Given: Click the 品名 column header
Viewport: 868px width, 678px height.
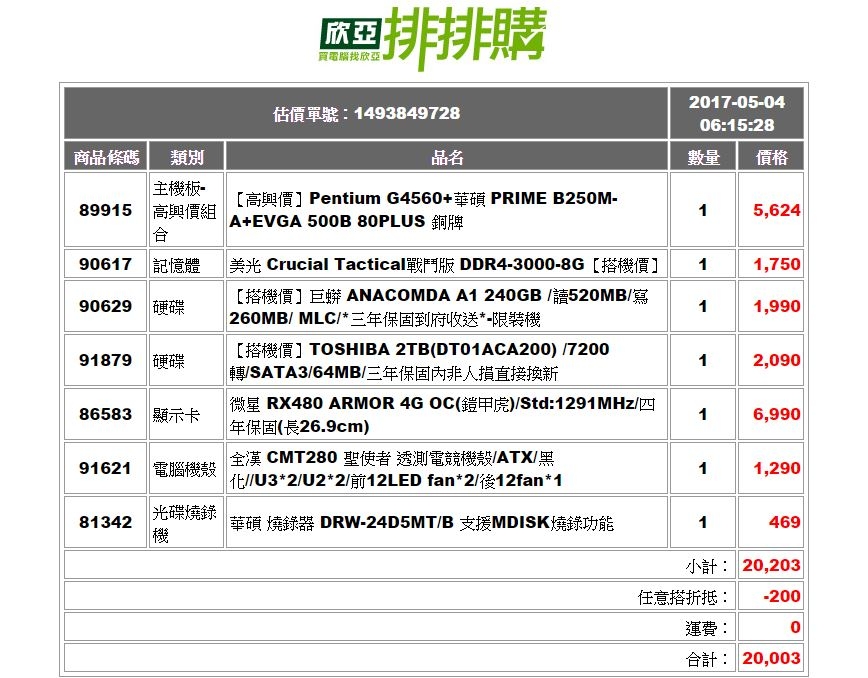Looking at the screenshot, I should coord(447,158).
